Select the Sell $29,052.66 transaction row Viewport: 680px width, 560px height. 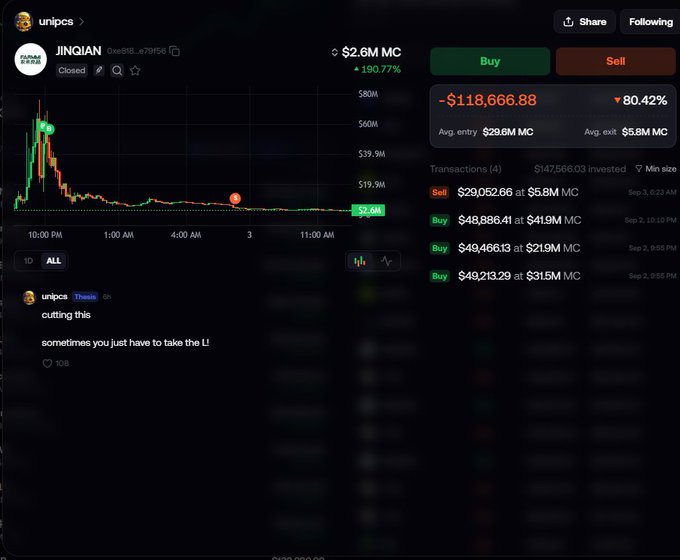(x=552, y=192)
